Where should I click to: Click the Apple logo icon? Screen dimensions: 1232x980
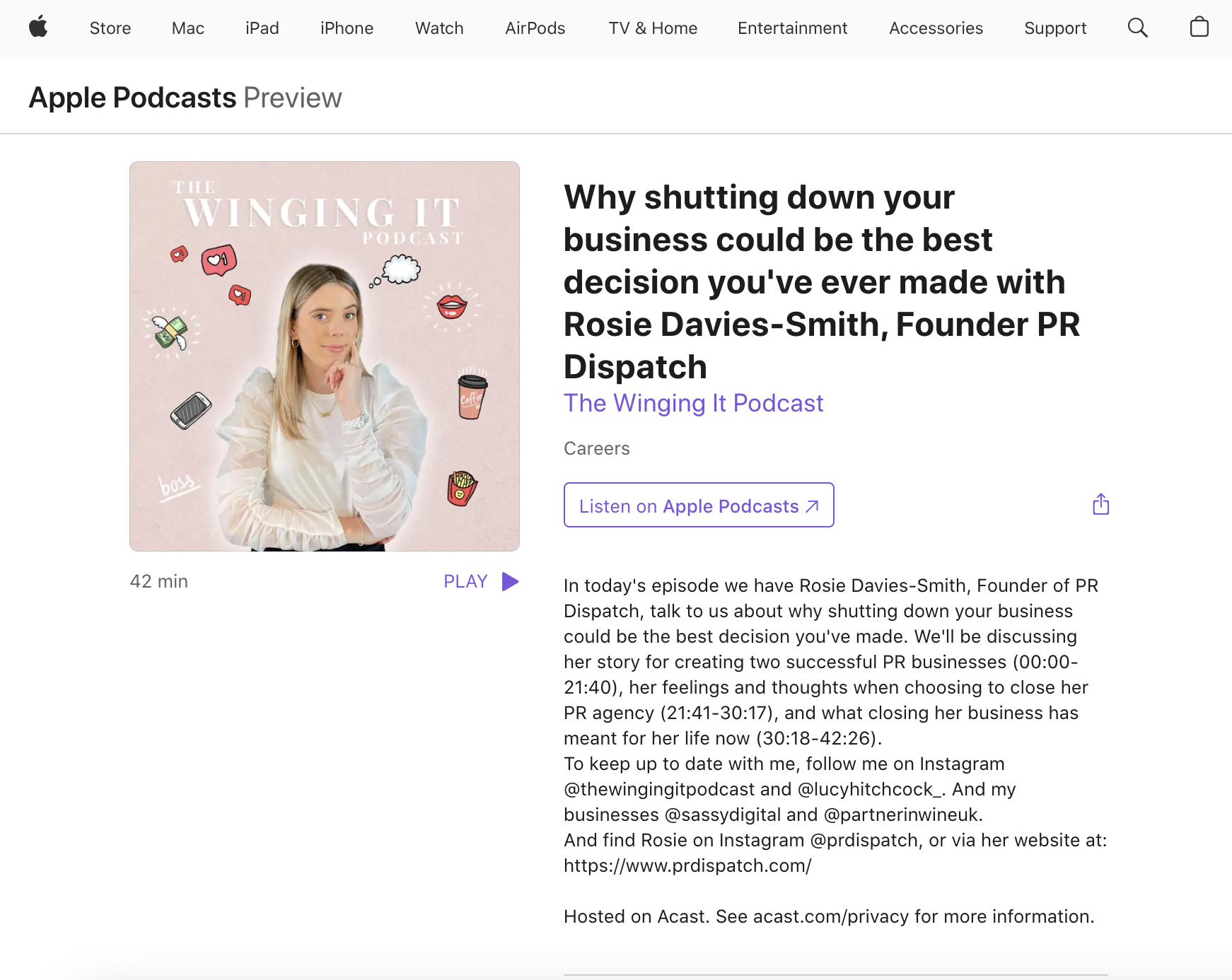38,28
